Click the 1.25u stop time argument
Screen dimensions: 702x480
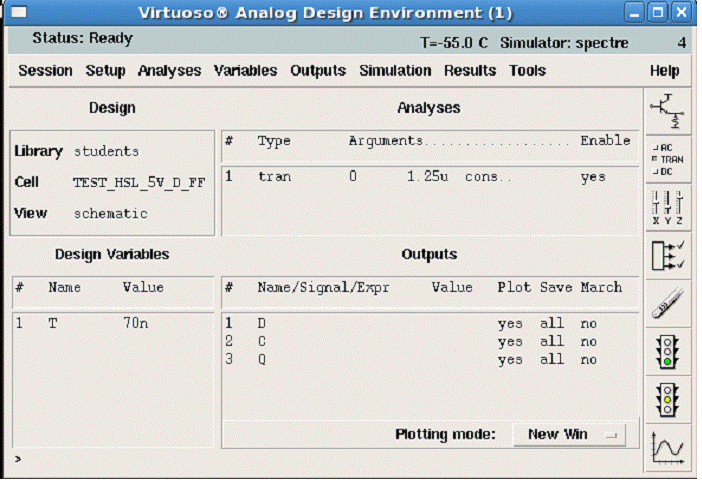(427, 177)
